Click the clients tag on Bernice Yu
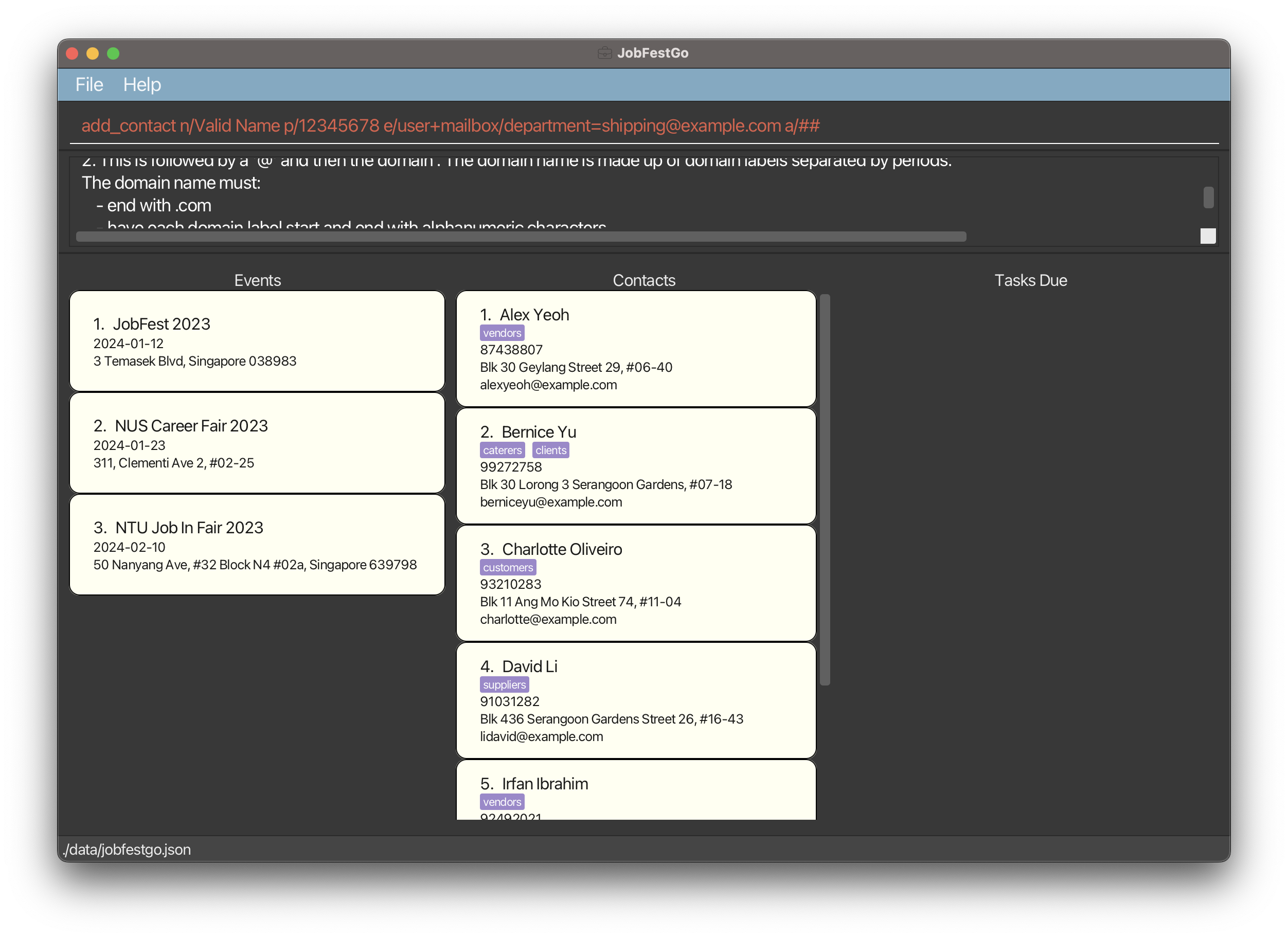The width and height of the screenshot is (1288, 938). tap(550, 450)
